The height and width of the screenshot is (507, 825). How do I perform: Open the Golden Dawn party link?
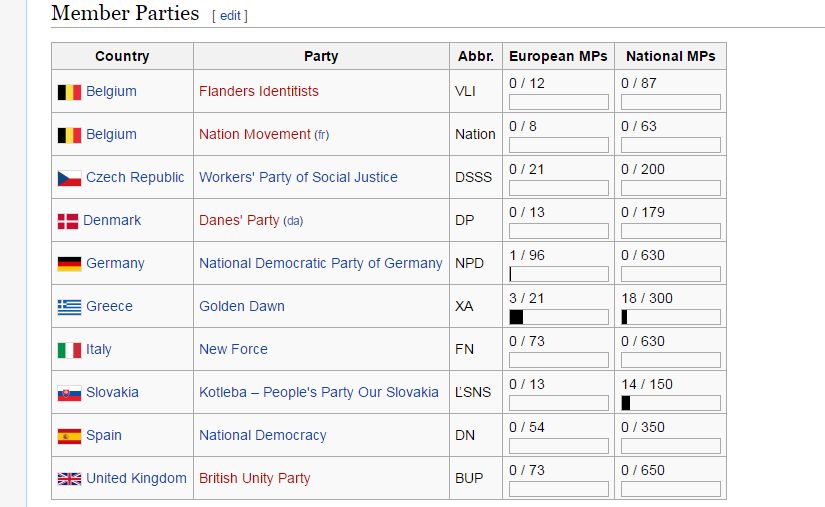tap(241, 306)
